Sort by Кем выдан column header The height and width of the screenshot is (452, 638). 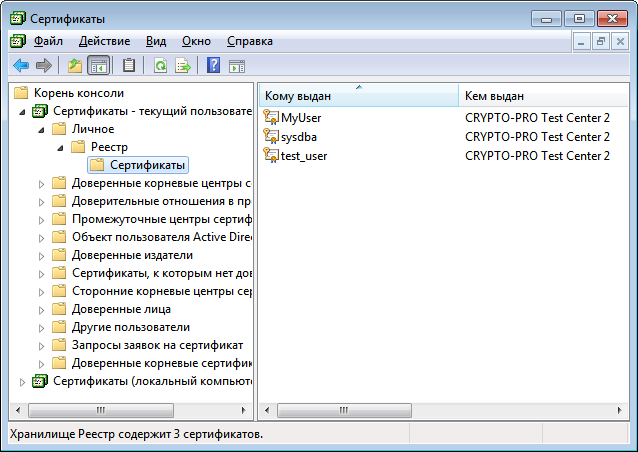tap(544, 96)
